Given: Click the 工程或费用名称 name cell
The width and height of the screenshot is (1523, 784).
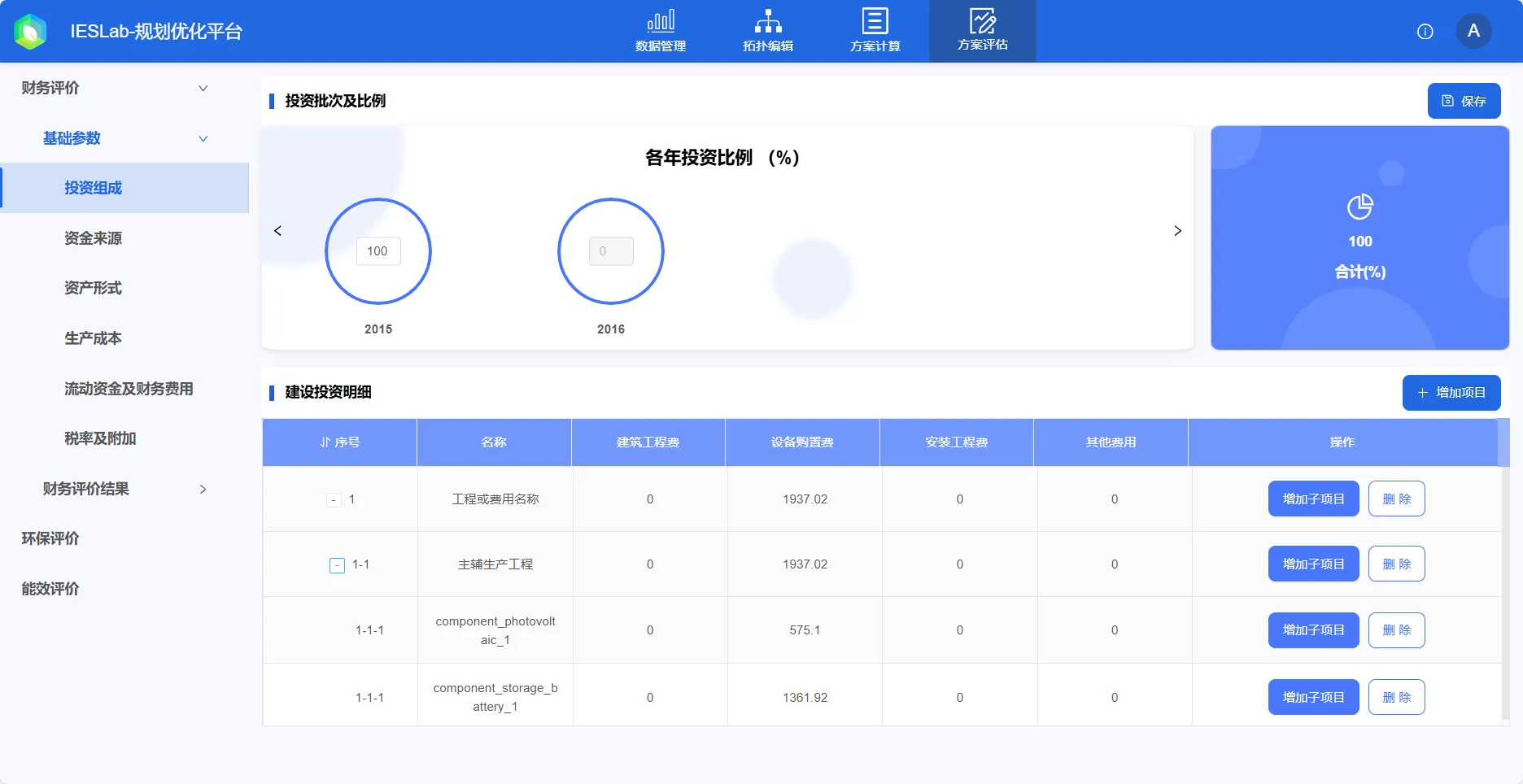Looking at the screenshot, I should coord(495,499).
